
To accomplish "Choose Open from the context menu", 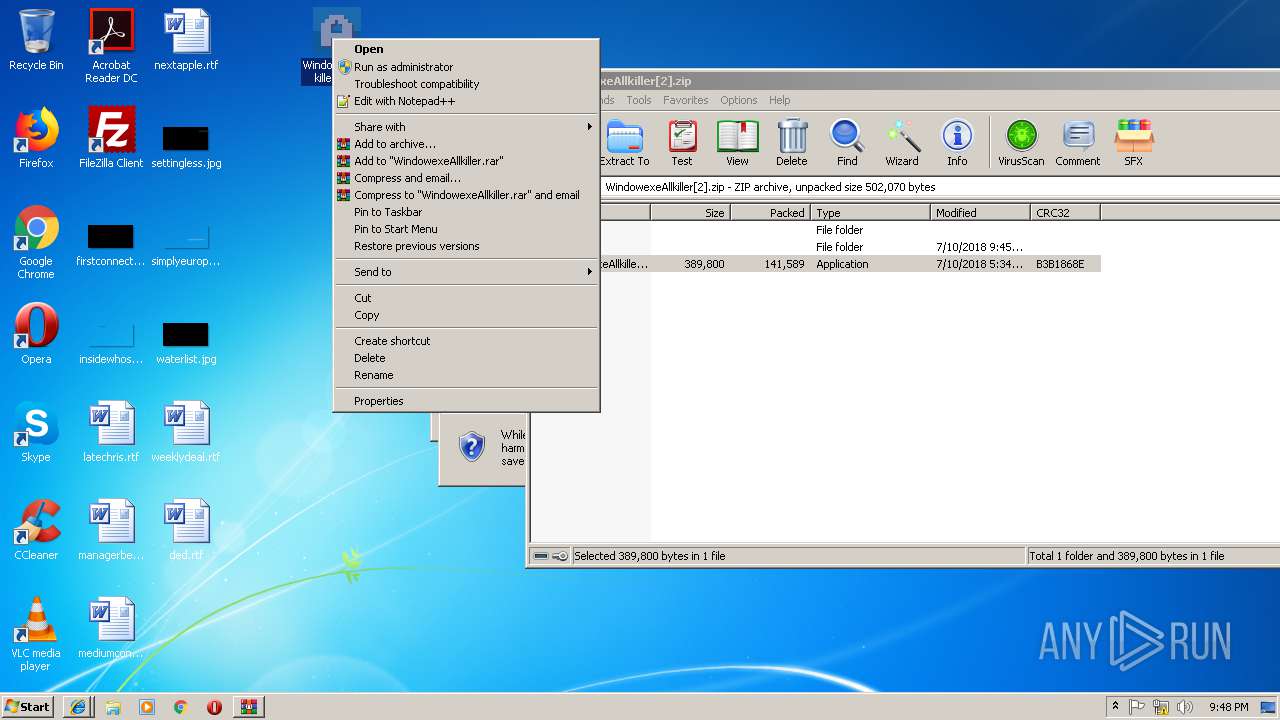I will point(466,49).
